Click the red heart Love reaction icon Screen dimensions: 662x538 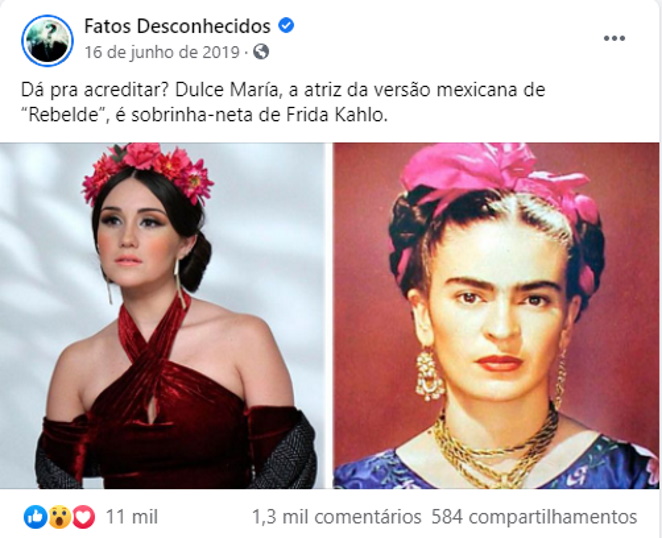coord(84,516)
